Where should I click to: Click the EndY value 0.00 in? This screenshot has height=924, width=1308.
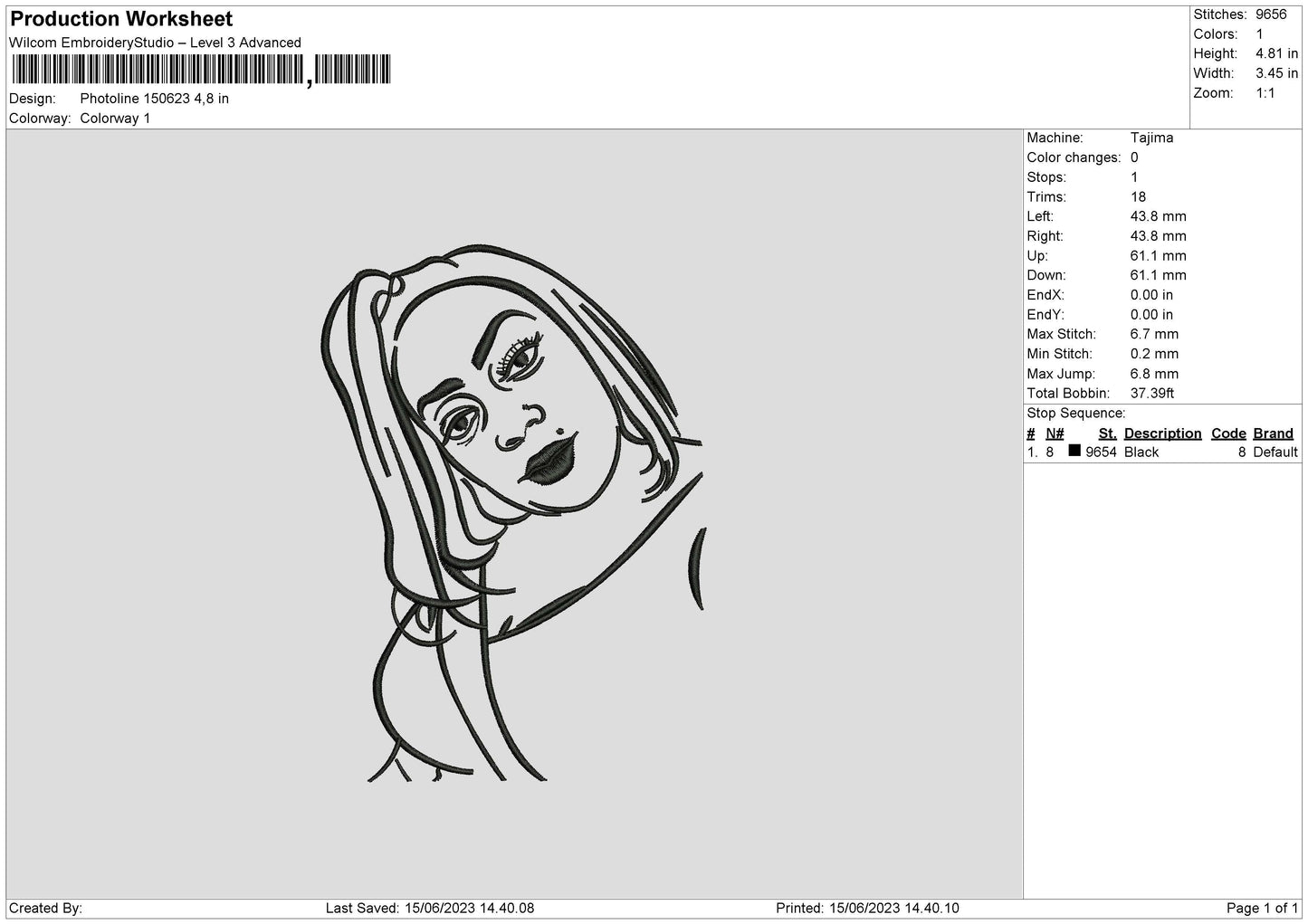click(x=1151, y=315)
